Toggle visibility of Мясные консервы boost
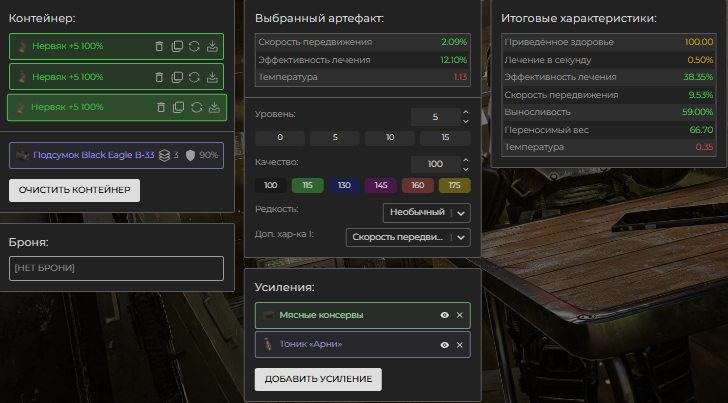 [444, 315]
